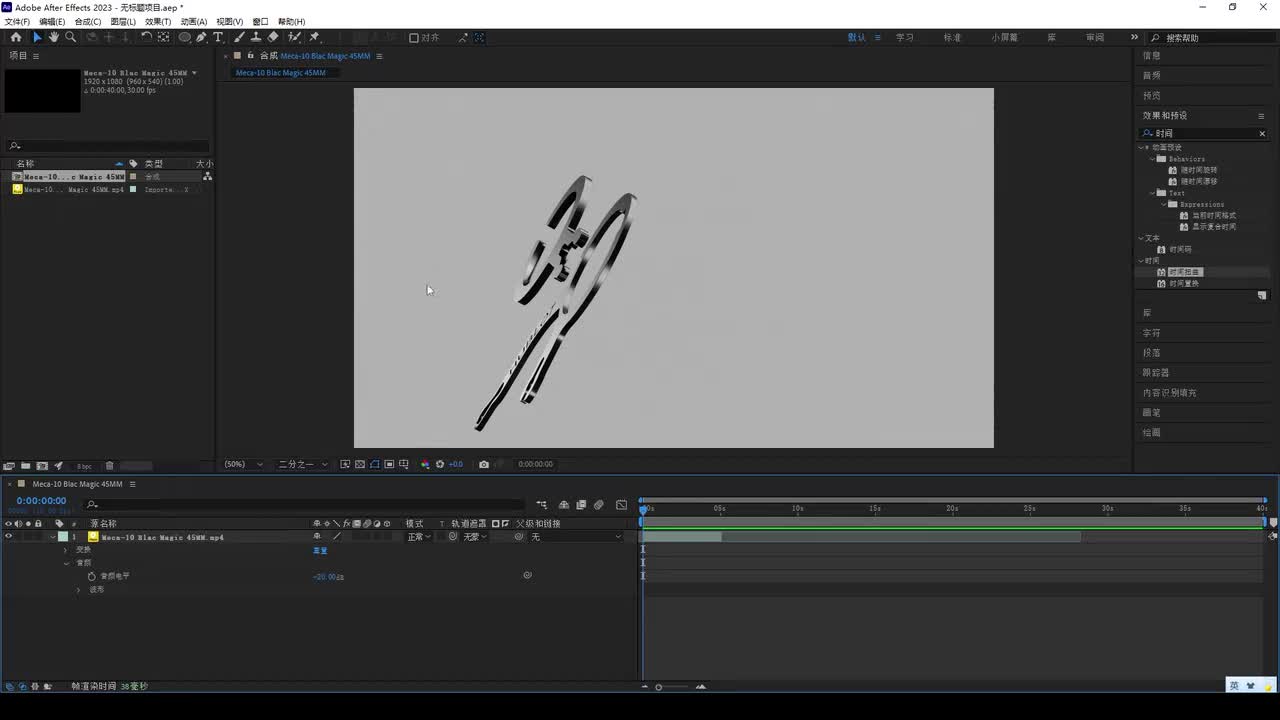Screen dimensions: 1280x720
Task: Collapse the 音频 audio property group
Action: tap(67, 563)
